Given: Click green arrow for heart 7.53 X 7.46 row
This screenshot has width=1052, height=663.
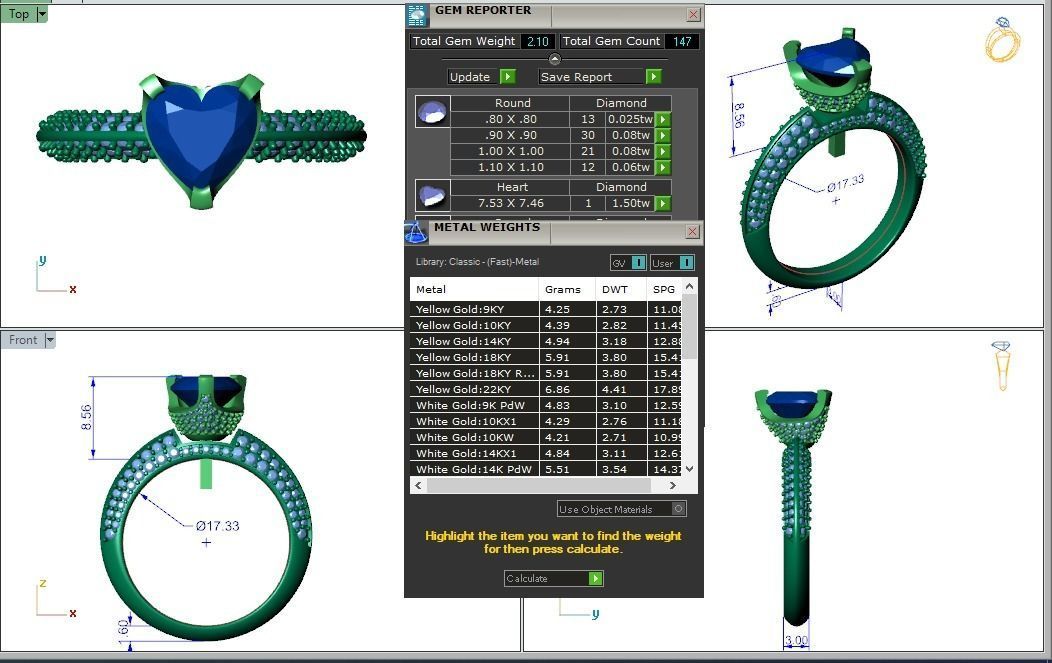Looking at the screenshot, I should point(663,203).
